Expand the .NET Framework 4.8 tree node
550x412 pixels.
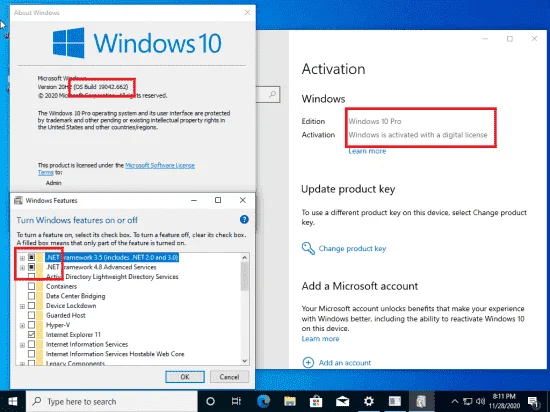click(22, 268)
